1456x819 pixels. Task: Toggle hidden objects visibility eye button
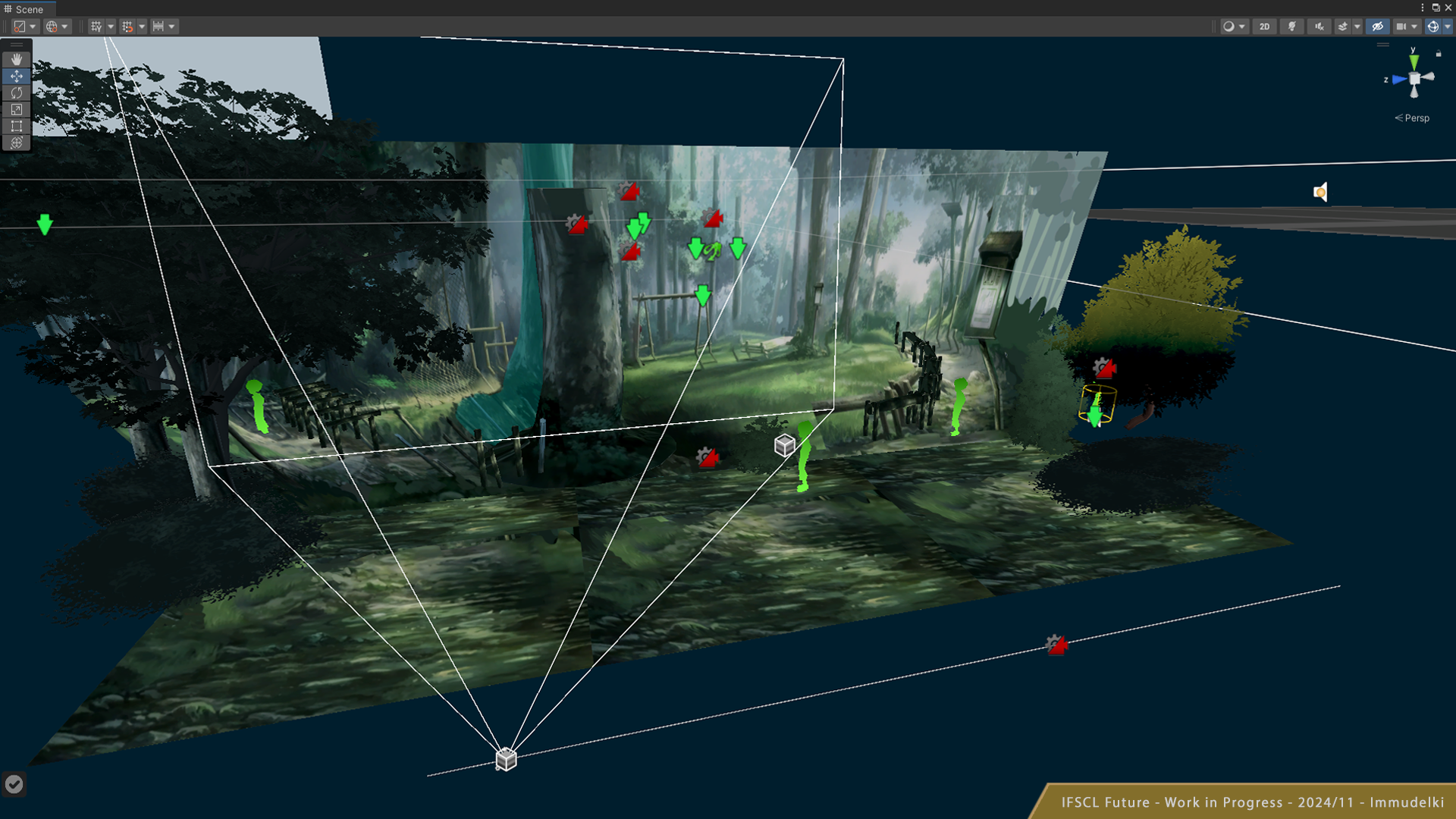click(x=1377, y=27)
